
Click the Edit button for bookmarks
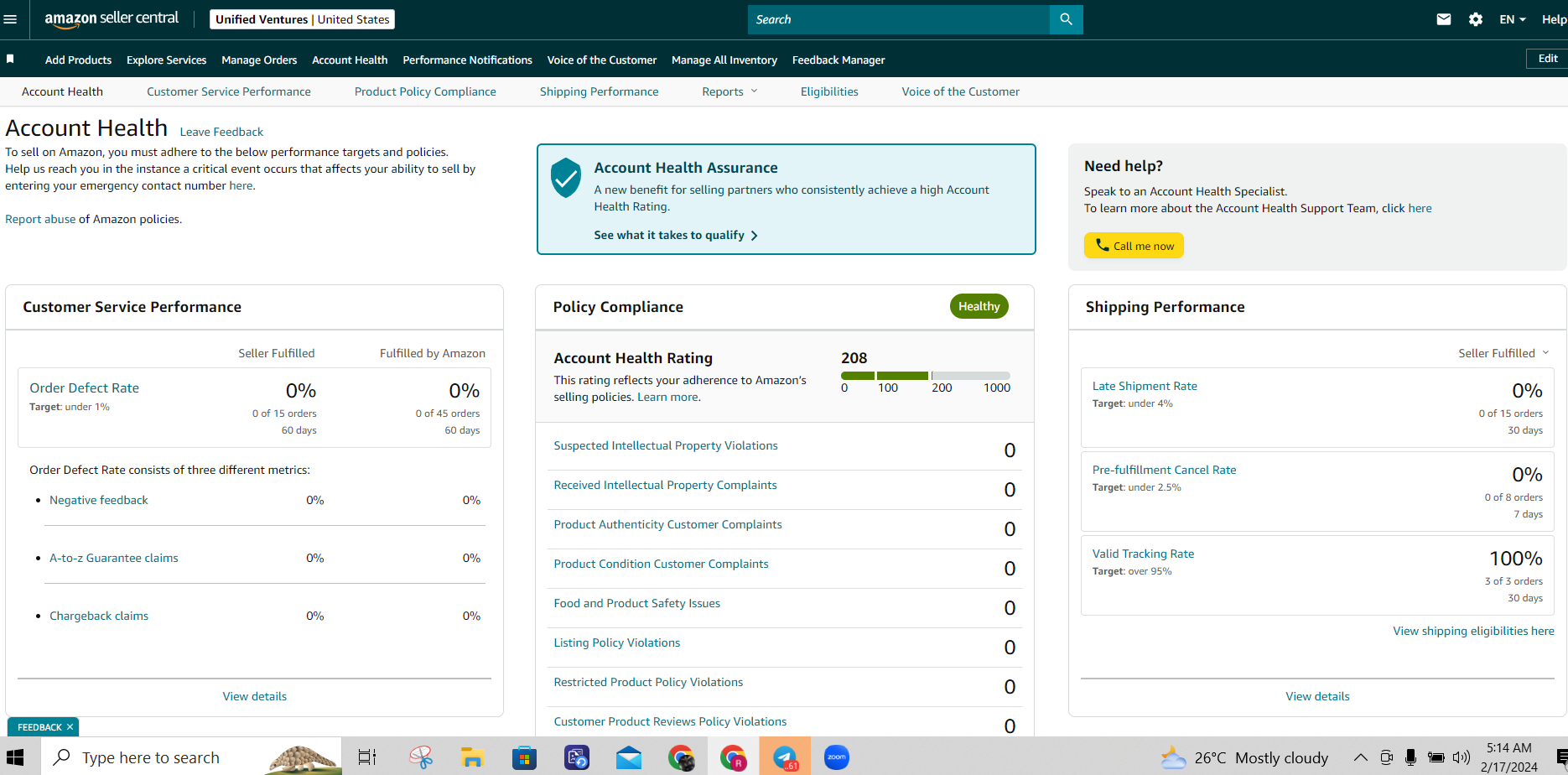point(1547,59)
